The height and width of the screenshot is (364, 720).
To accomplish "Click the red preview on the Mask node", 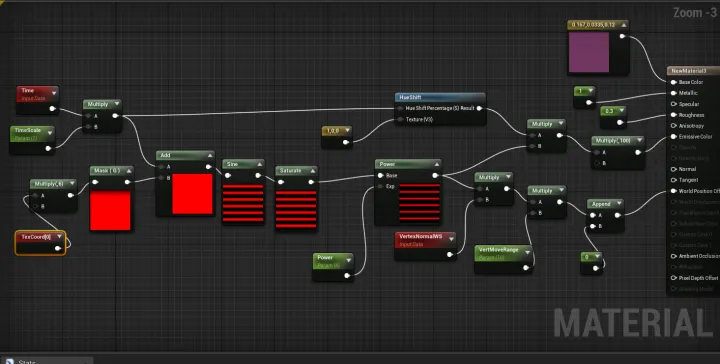I will [x=110, y=210].
